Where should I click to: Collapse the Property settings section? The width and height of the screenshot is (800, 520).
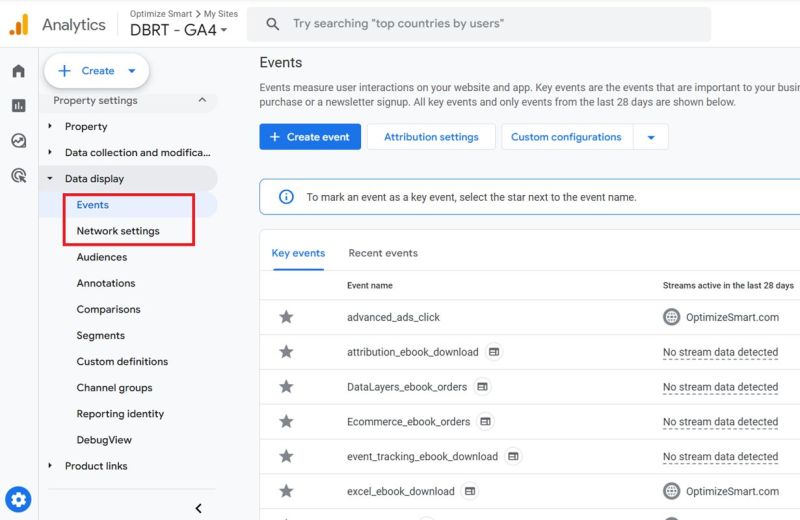click(x=202, y=100)
